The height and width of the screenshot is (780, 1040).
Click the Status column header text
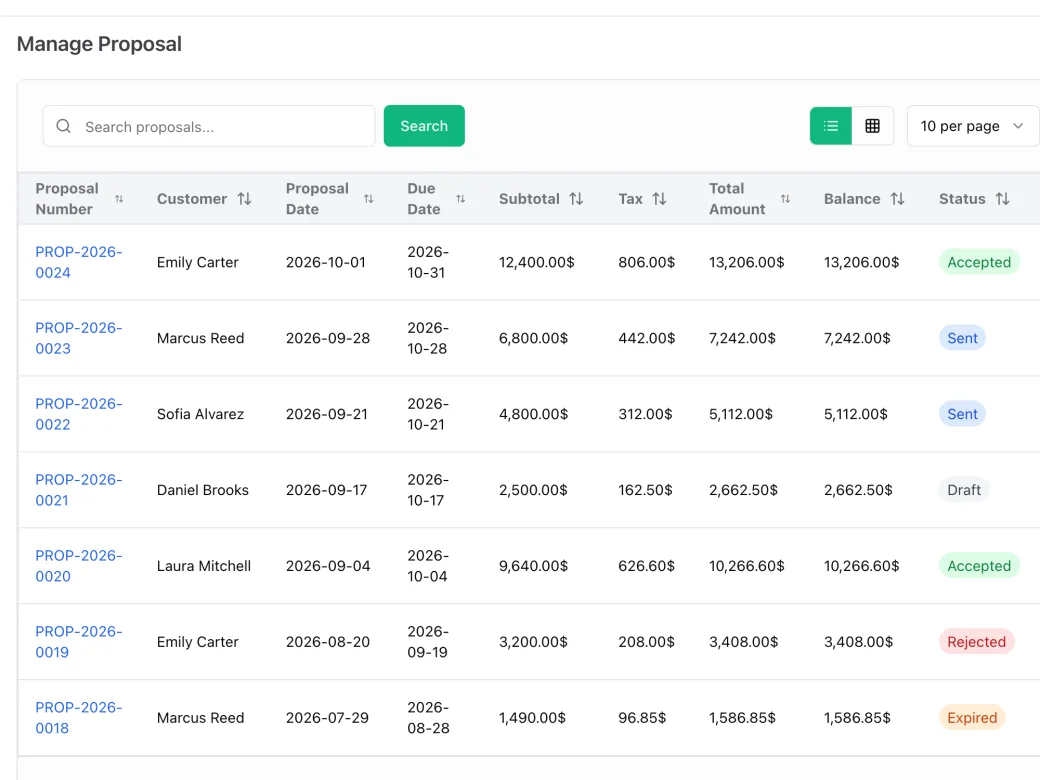tap(962, 199)
